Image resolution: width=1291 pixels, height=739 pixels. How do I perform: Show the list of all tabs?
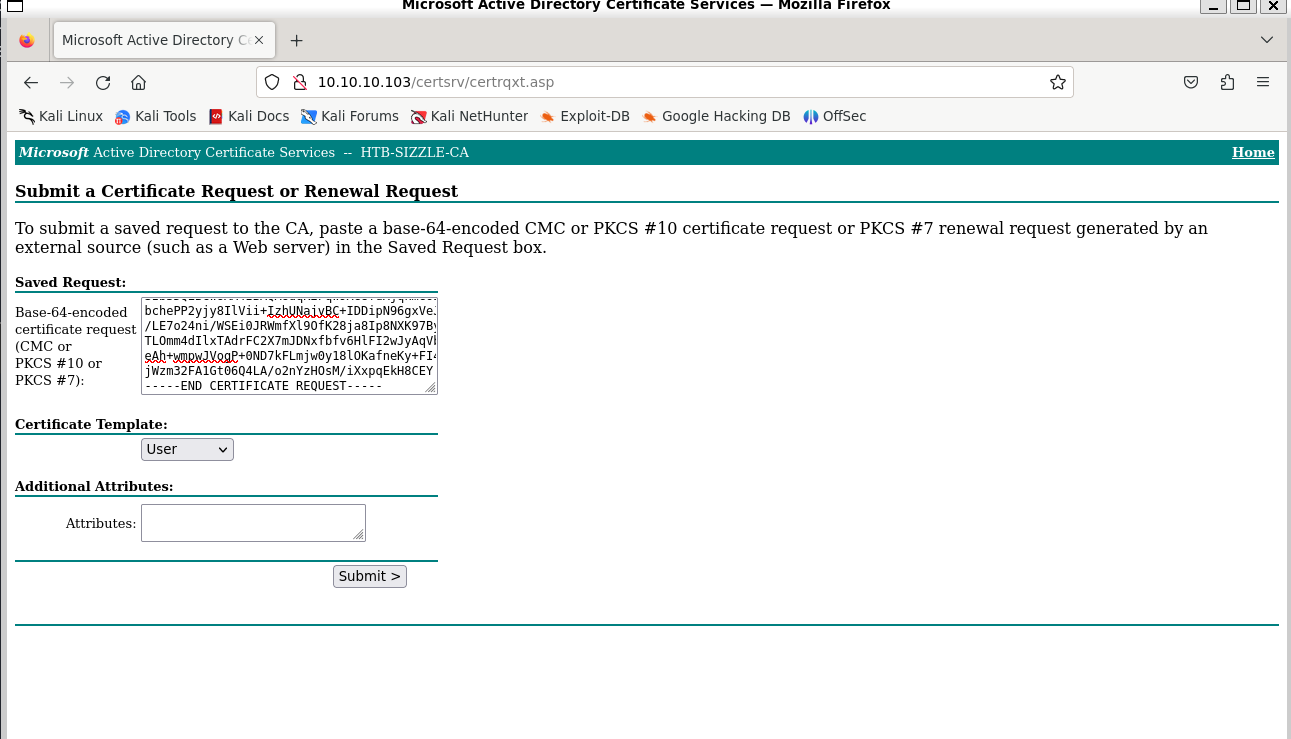coord(1267,41)
